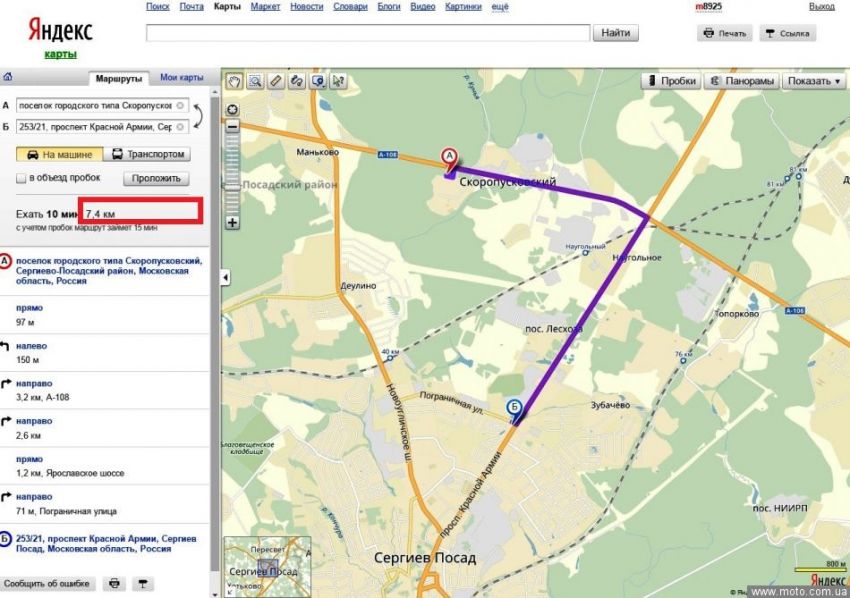
Task: Open Словари in top menu
Action: pyautogui.click(x=350, y=7)
